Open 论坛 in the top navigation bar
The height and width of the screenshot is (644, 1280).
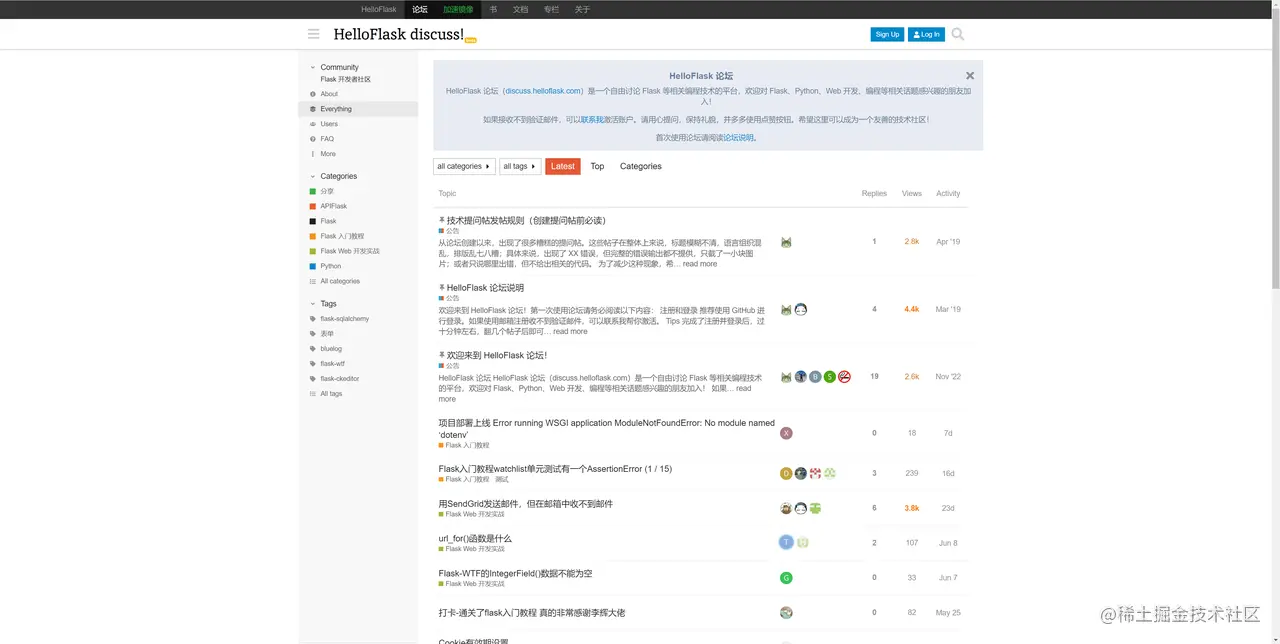click(x=420, y=9)
